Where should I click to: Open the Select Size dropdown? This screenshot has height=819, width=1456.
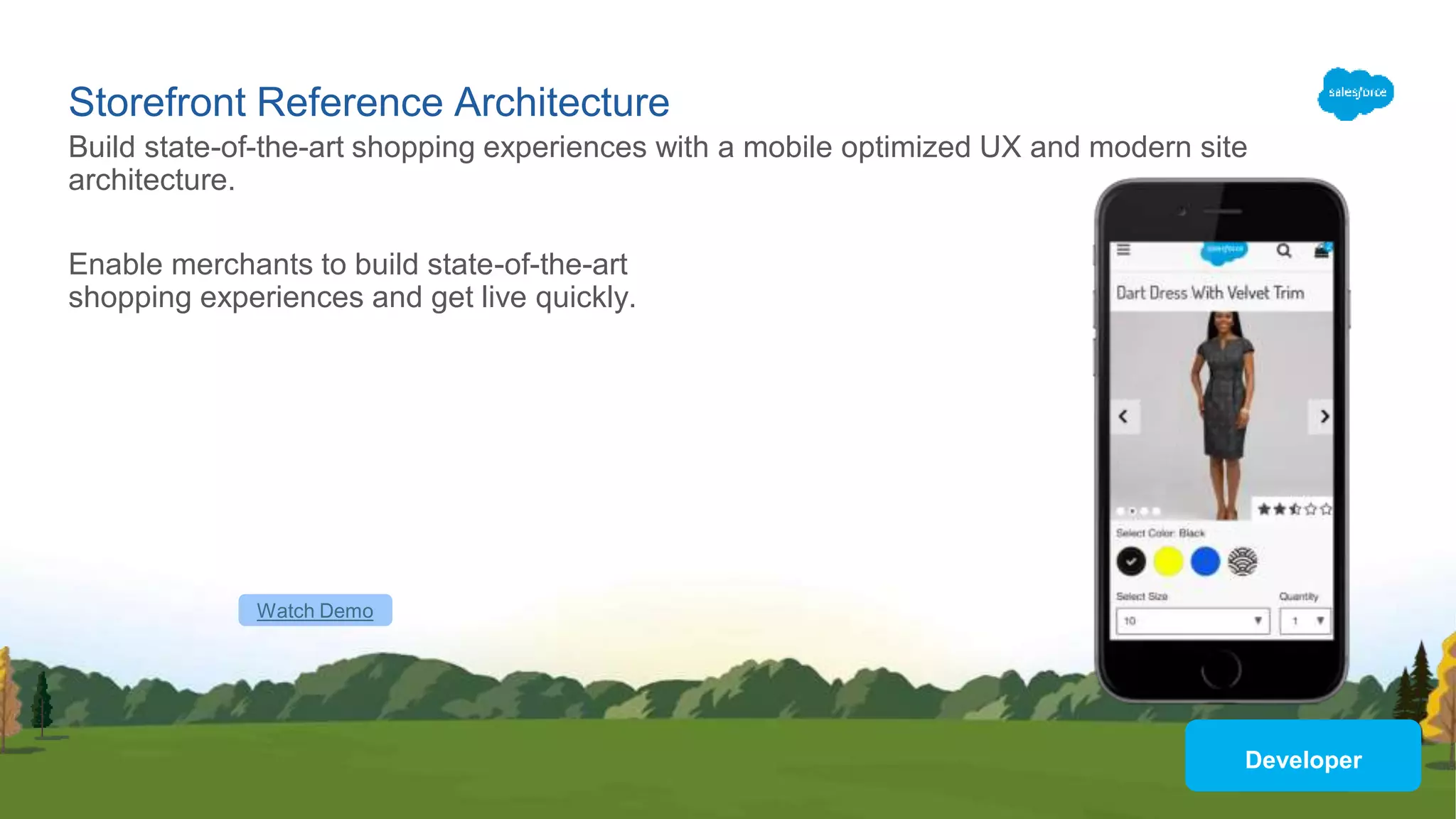point(1192,621)
